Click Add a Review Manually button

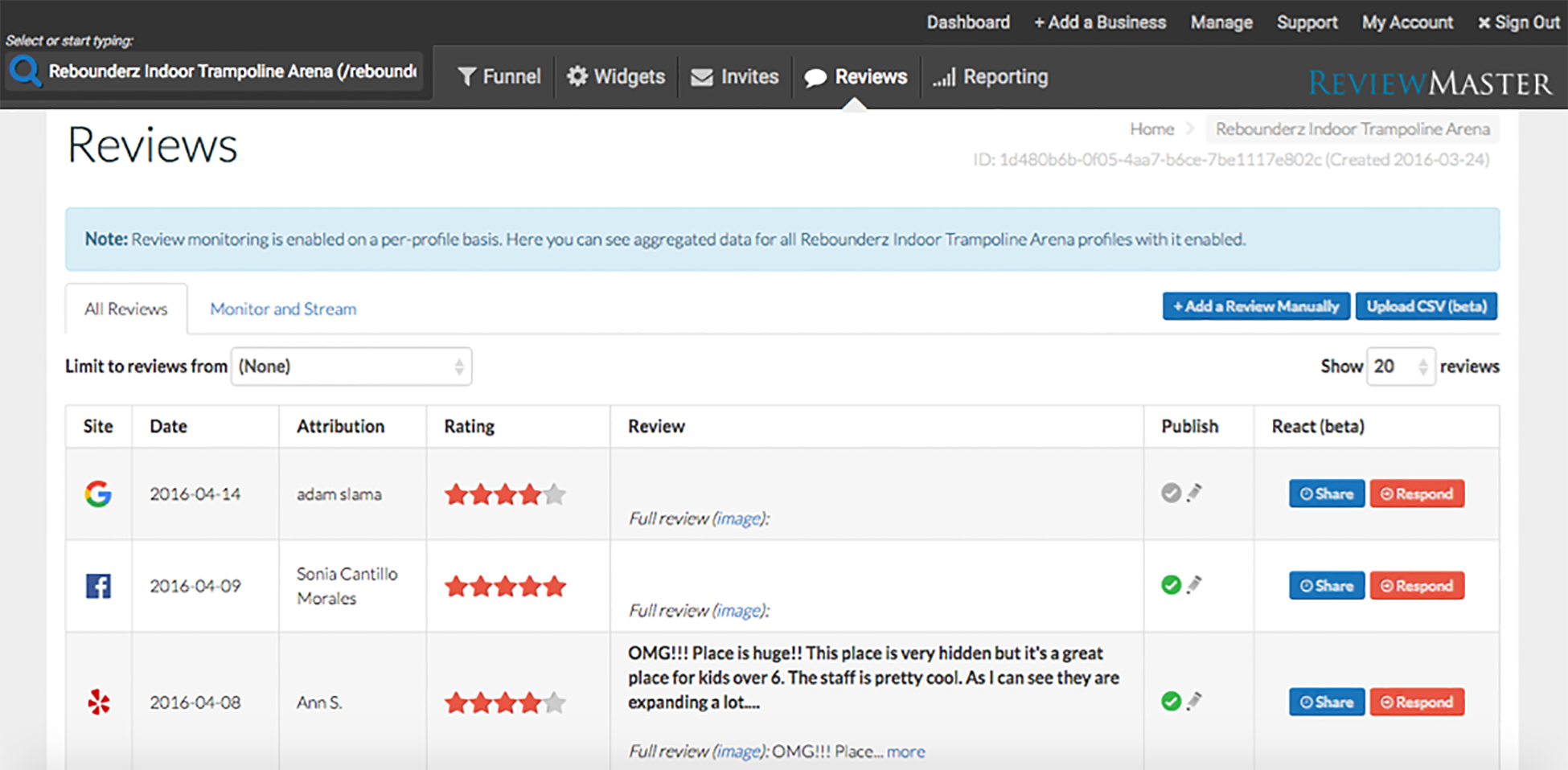pyautogui.click(x=1256, y=306)
